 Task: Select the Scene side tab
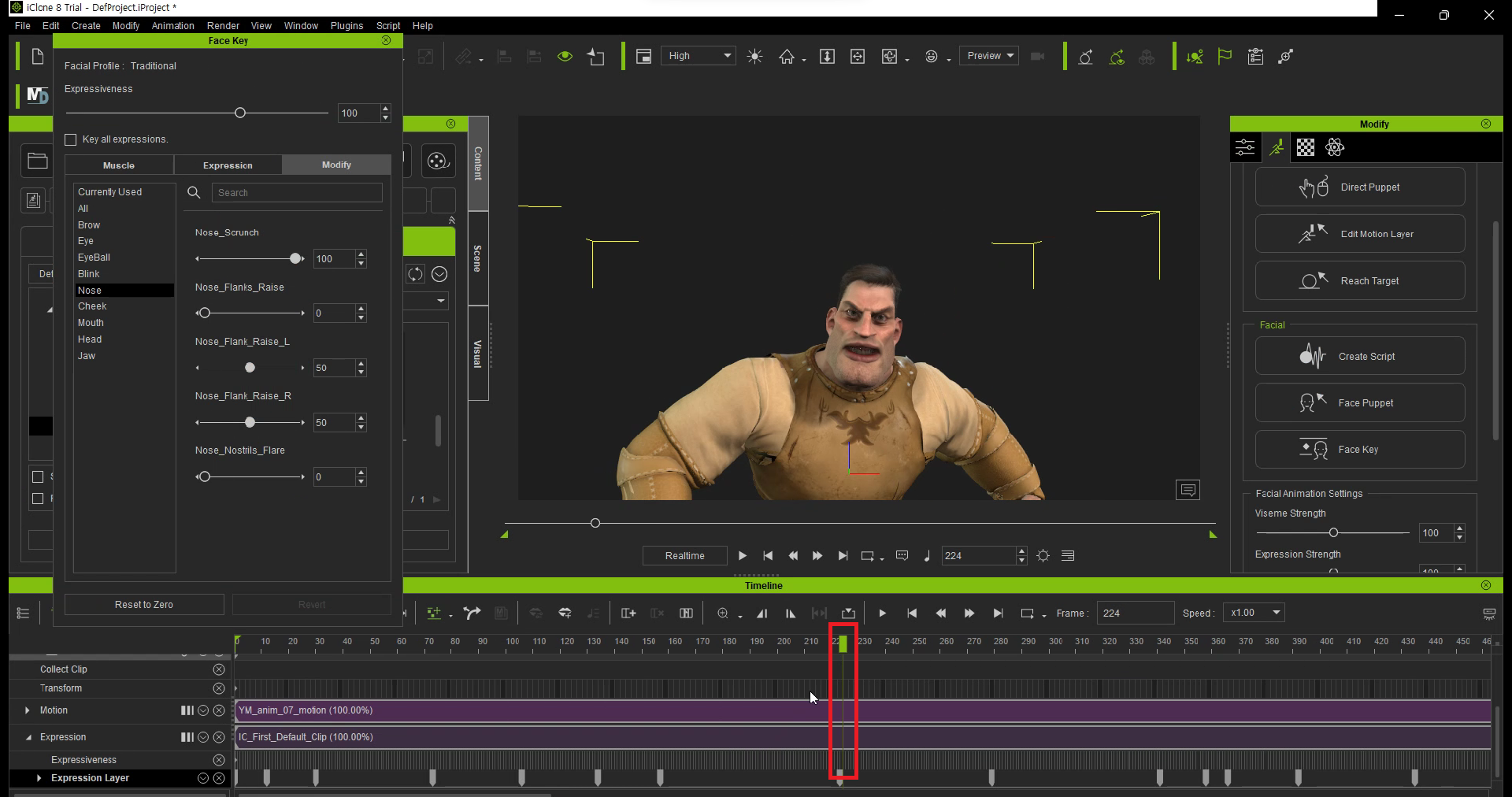point(477,258)
